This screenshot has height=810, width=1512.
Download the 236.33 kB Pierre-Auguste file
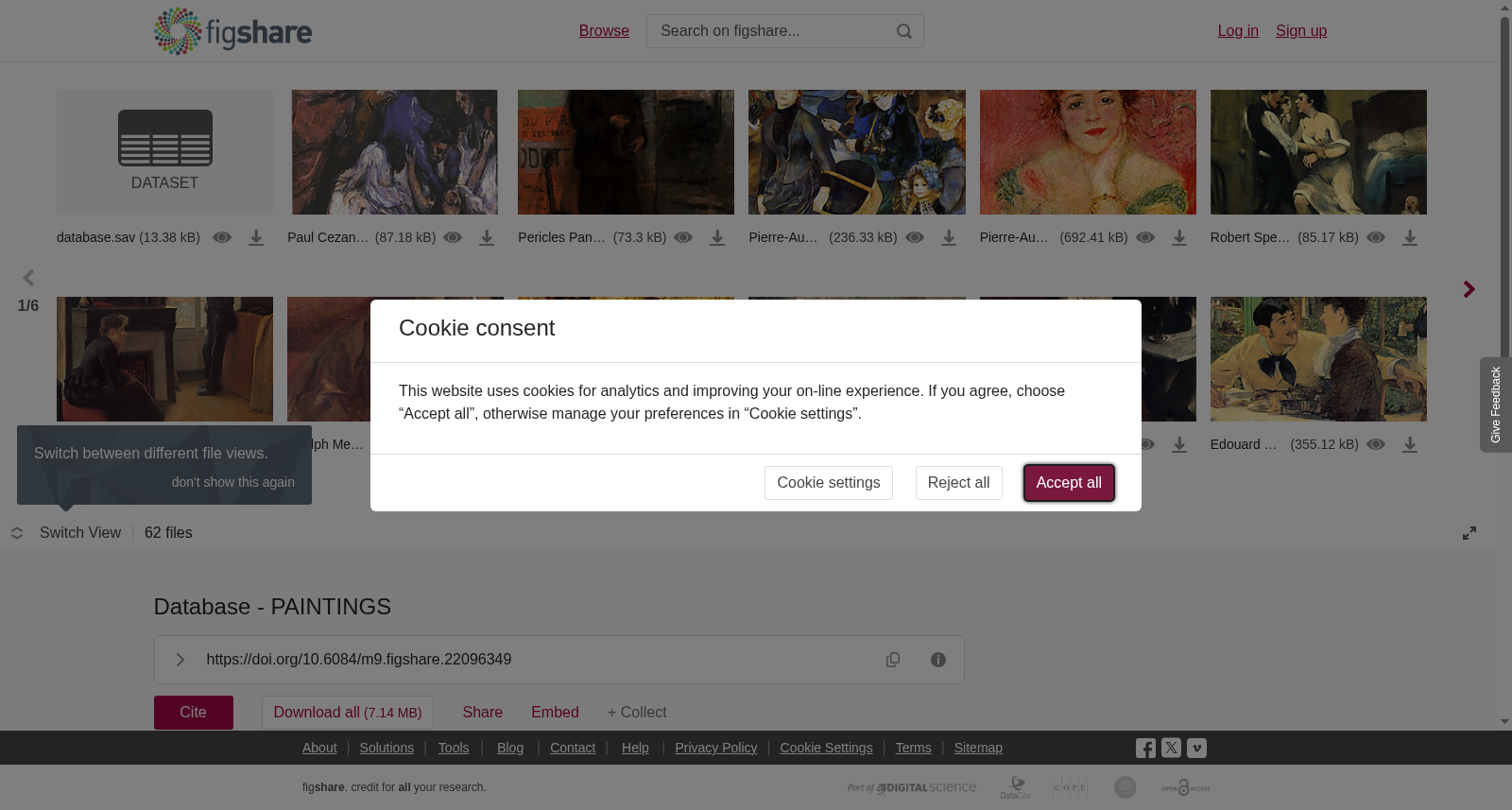coord(949,238)
